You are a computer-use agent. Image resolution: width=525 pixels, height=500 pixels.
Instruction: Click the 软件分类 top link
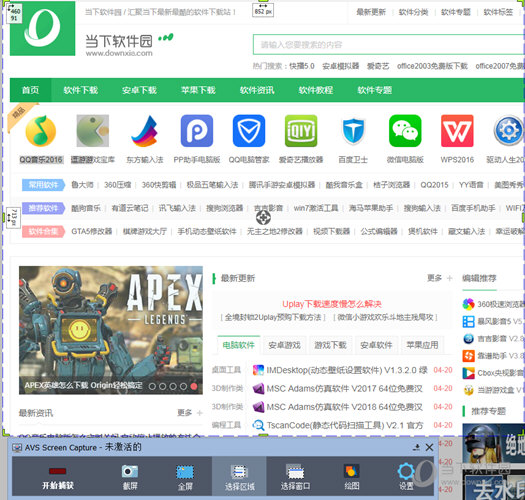pyautogui.click(x=414, y=12)
